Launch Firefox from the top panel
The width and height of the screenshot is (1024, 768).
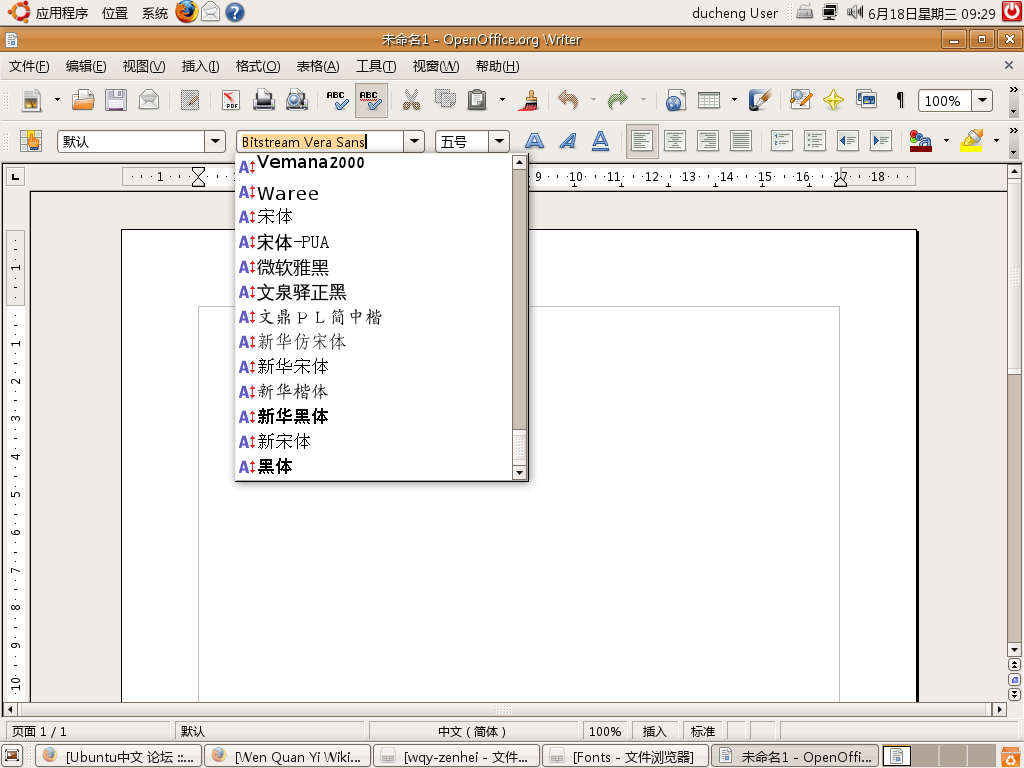pyautogui.click(x=187, y=12)
